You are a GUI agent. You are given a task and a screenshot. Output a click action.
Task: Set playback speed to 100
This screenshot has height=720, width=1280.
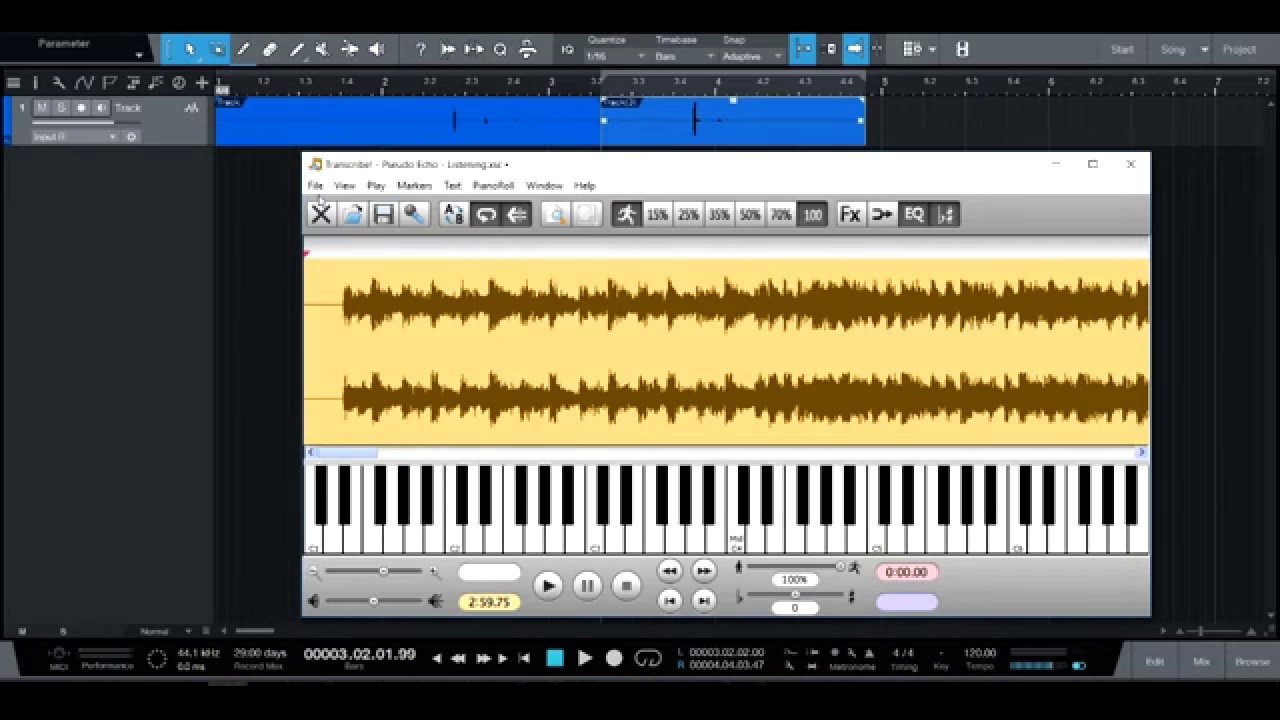pos(812,214)
